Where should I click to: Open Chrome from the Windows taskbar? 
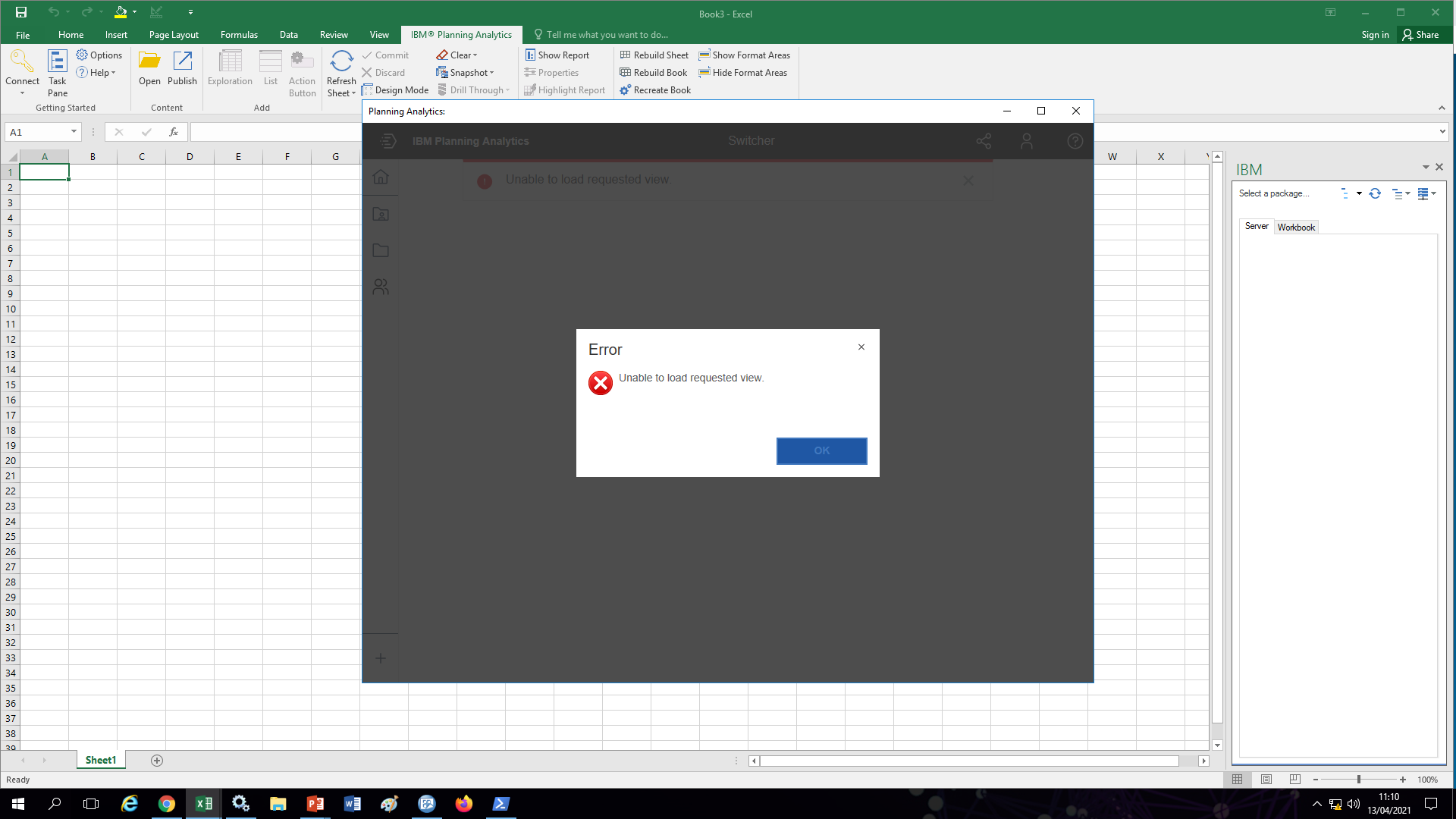[167, 804]
